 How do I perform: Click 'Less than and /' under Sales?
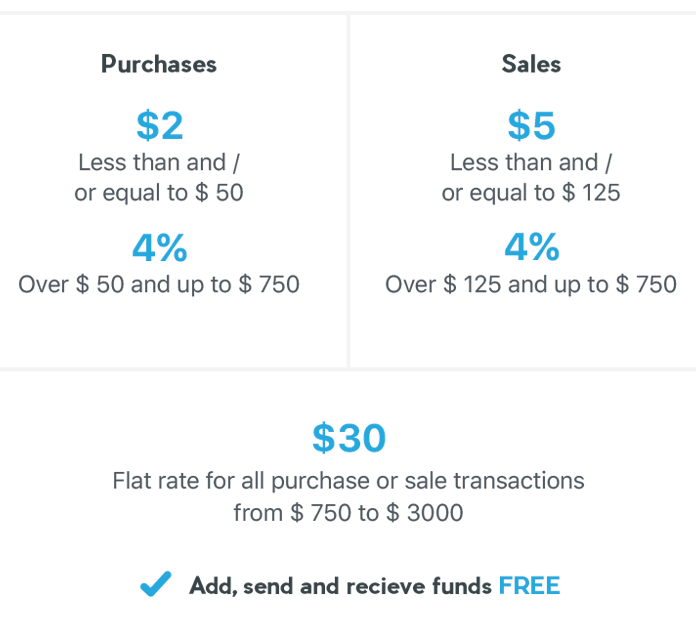pos(531,162)
